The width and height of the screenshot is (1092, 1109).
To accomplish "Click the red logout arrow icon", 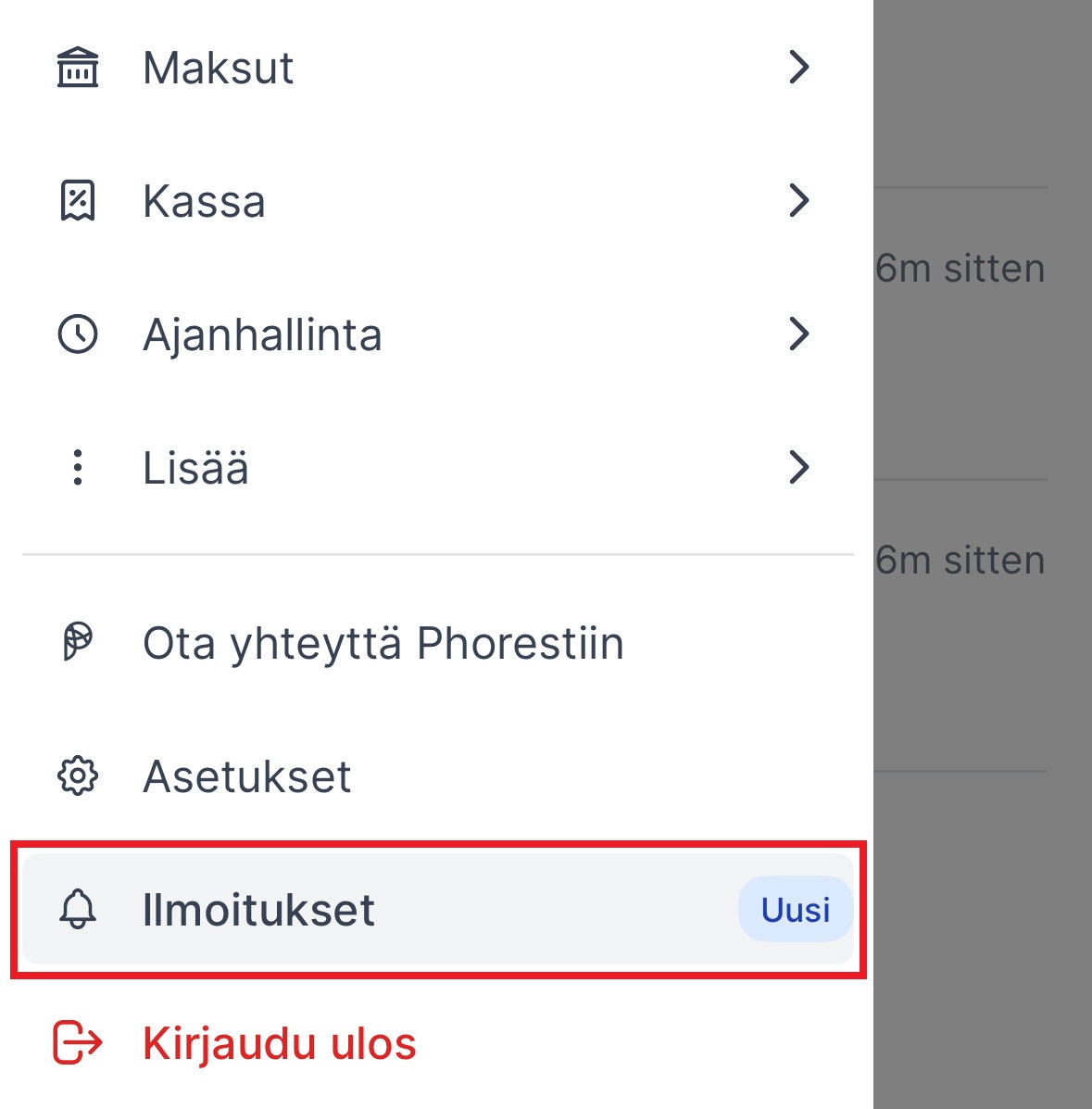I will [78, 1042].
